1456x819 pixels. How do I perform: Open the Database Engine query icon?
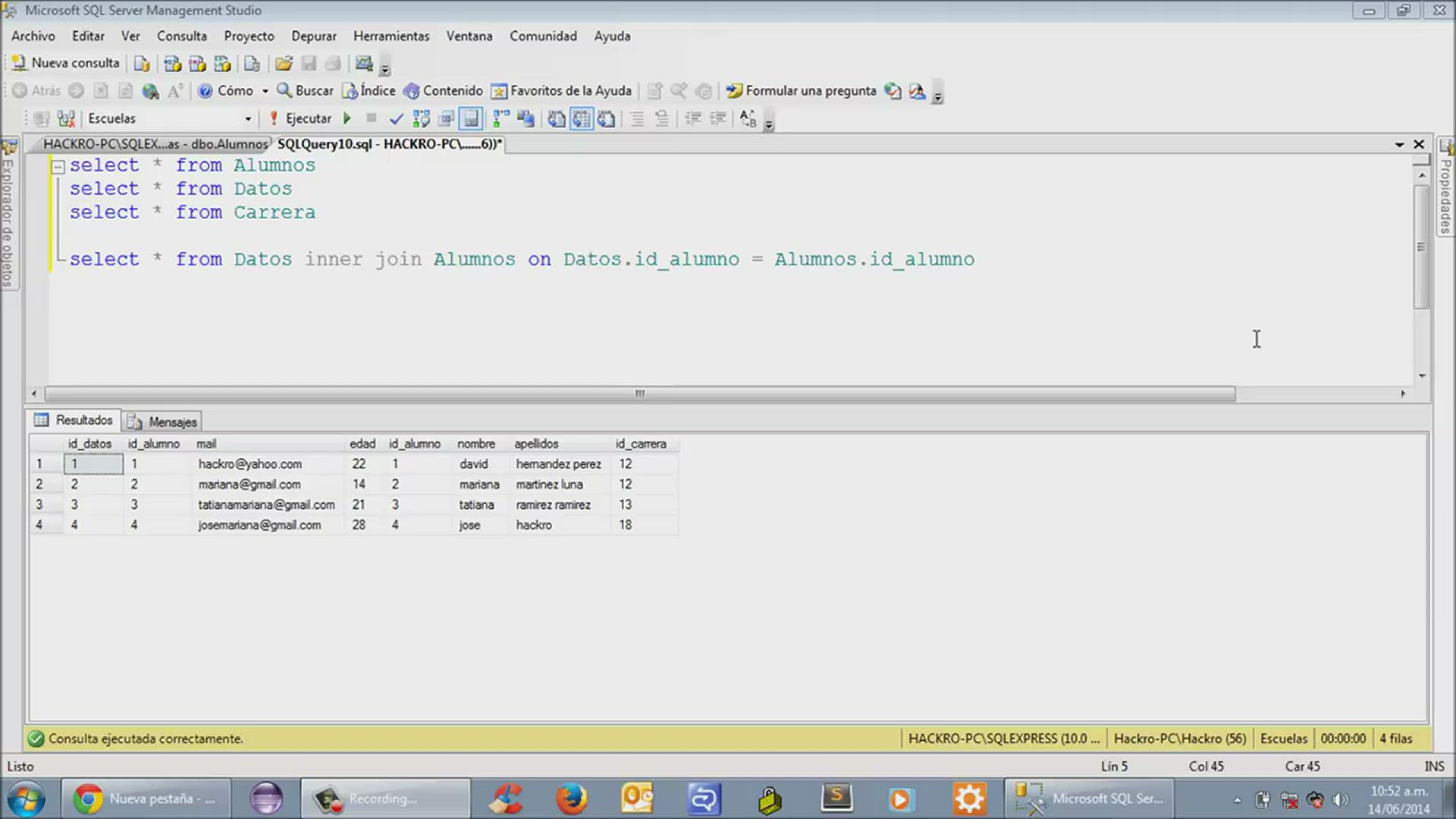(x=142, y=64)
